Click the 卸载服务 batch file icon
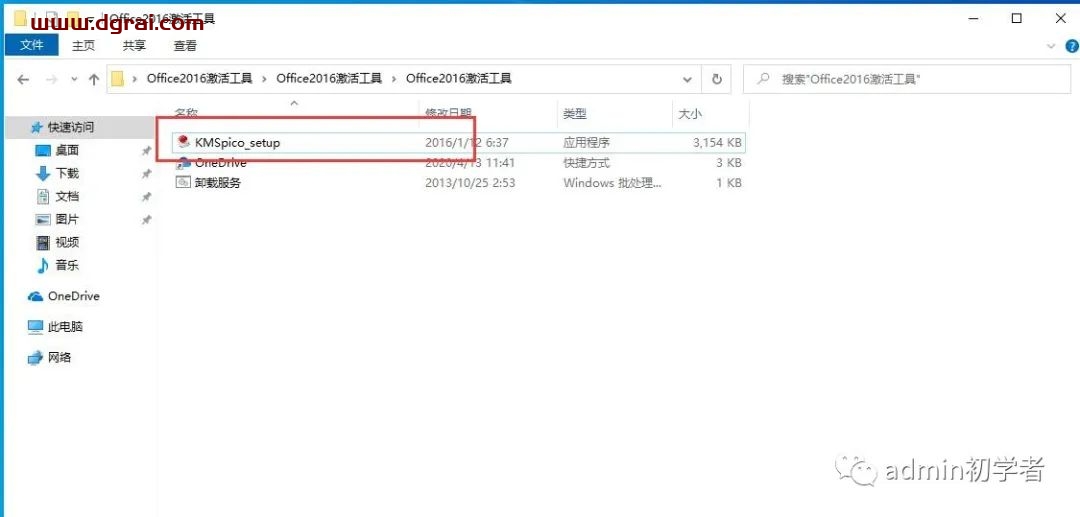Image resolution: width=1080 pixels, height=517 pixels. point(183,182)
